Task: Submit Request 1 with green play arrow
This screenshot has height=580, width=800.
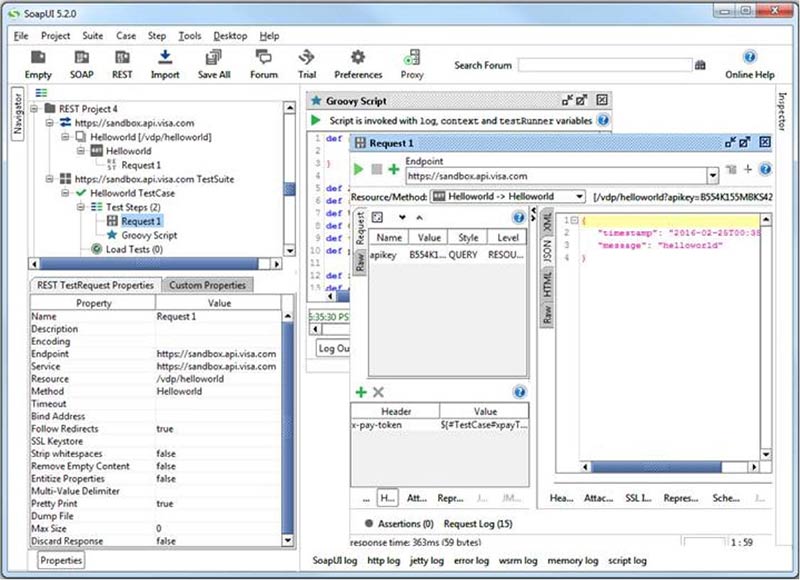Action: pyautogui.click(x=359, y=169)
